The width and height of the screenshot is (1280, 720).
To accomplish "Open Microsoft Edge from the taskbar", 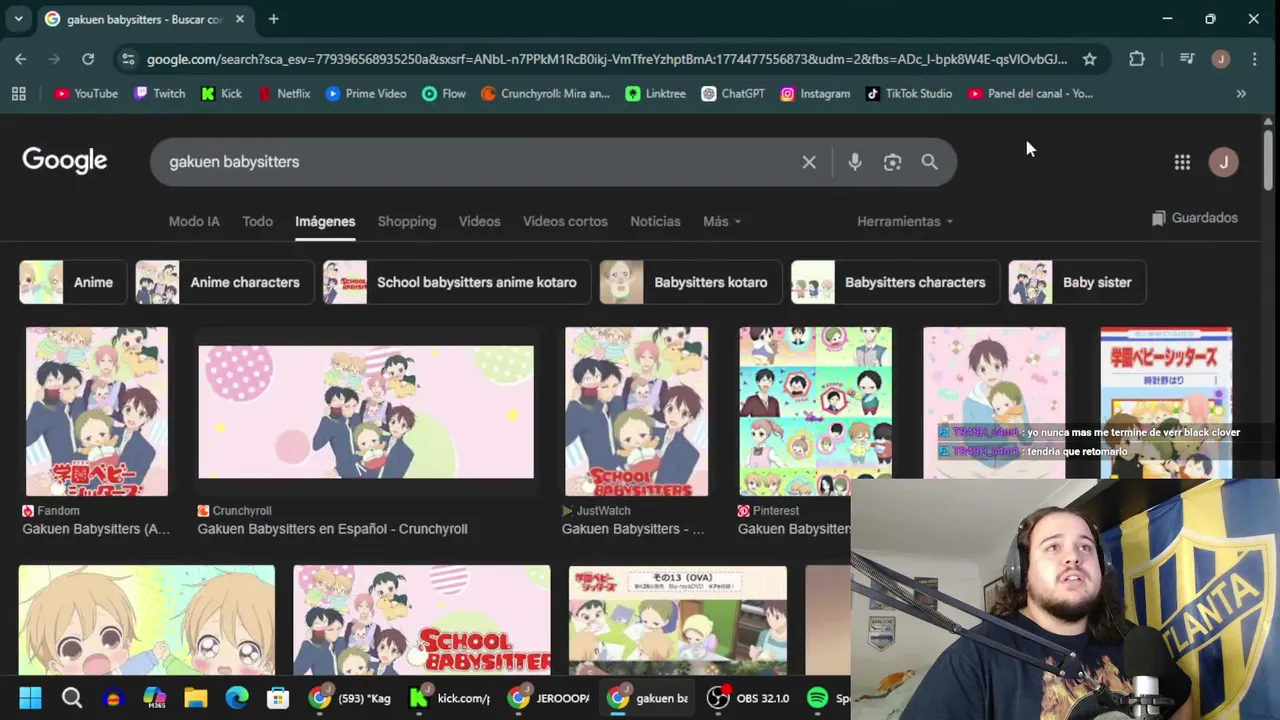I will point(237,698).
